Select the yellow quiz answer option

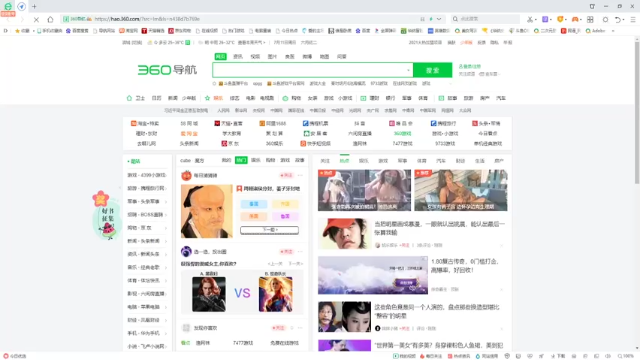click(x=285, y=204)
